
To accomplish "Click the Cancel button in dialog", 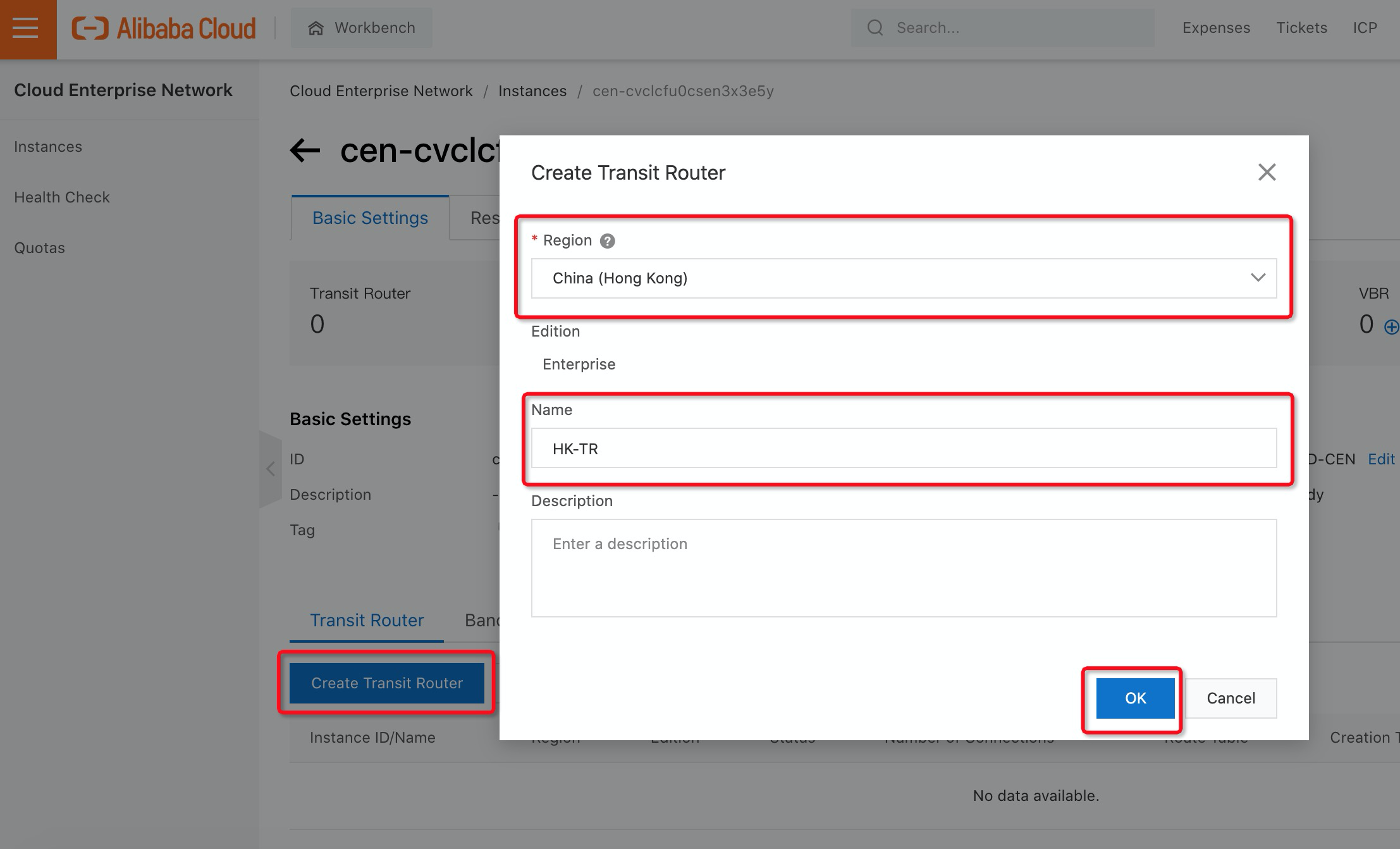I will click(x=1231, y=698).
